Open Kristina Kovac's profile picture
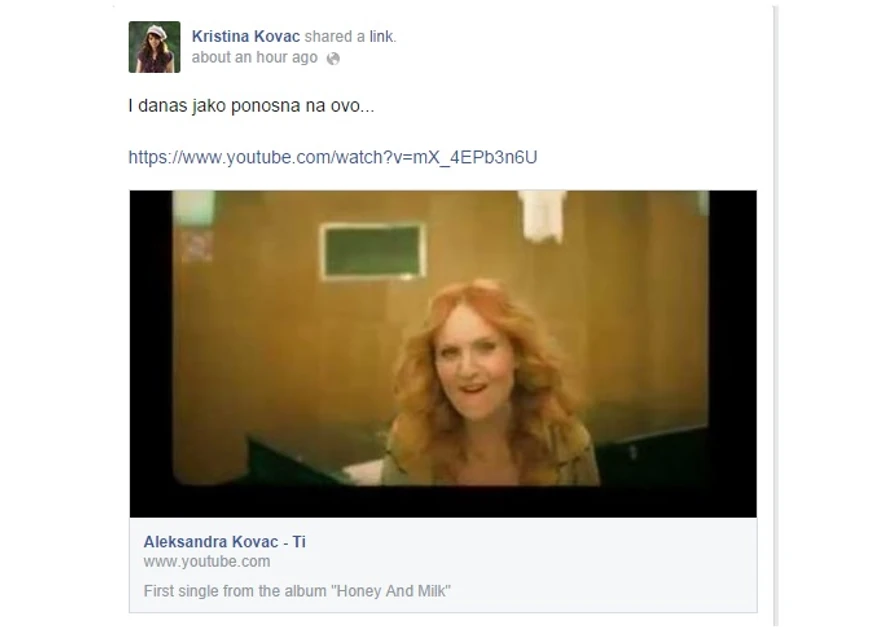 [x=154, y=47]
